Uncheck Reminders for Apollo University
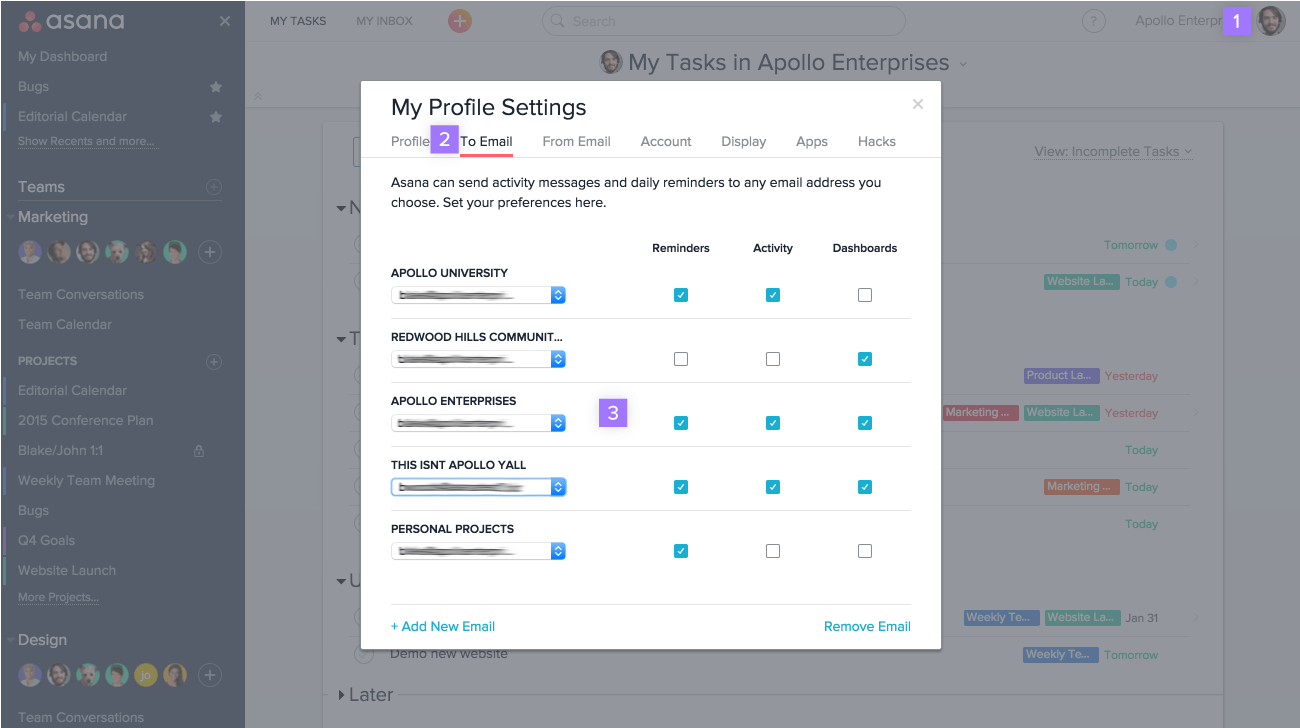Viewport: 1300px width, 728px height. [x=681, y=295]
